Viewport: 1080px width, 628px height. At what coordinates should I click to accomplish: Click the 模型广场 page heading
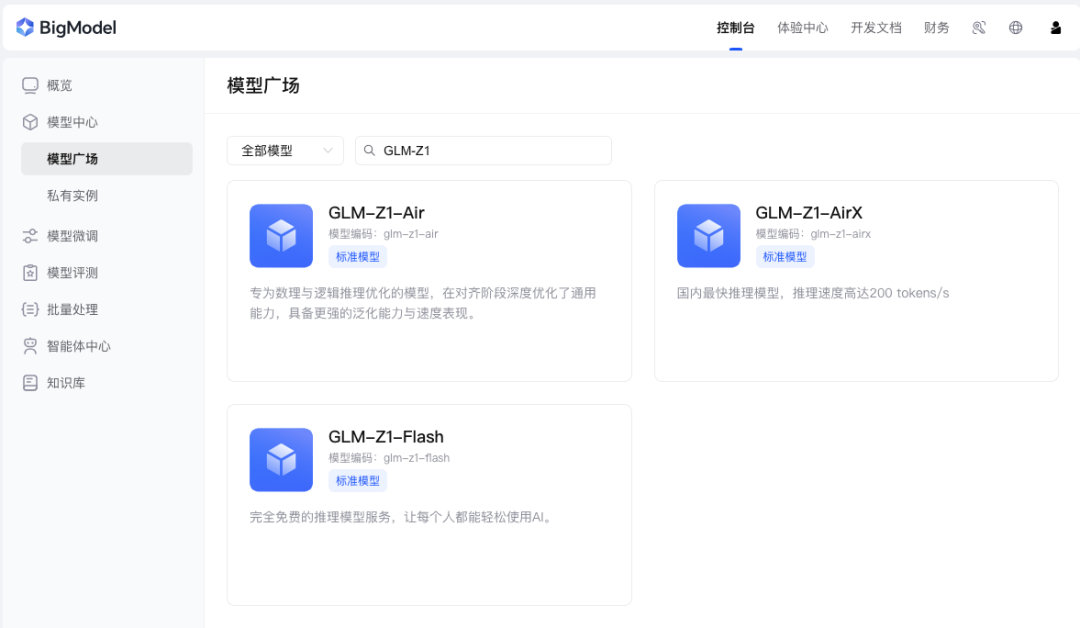(x=263, y=85)
